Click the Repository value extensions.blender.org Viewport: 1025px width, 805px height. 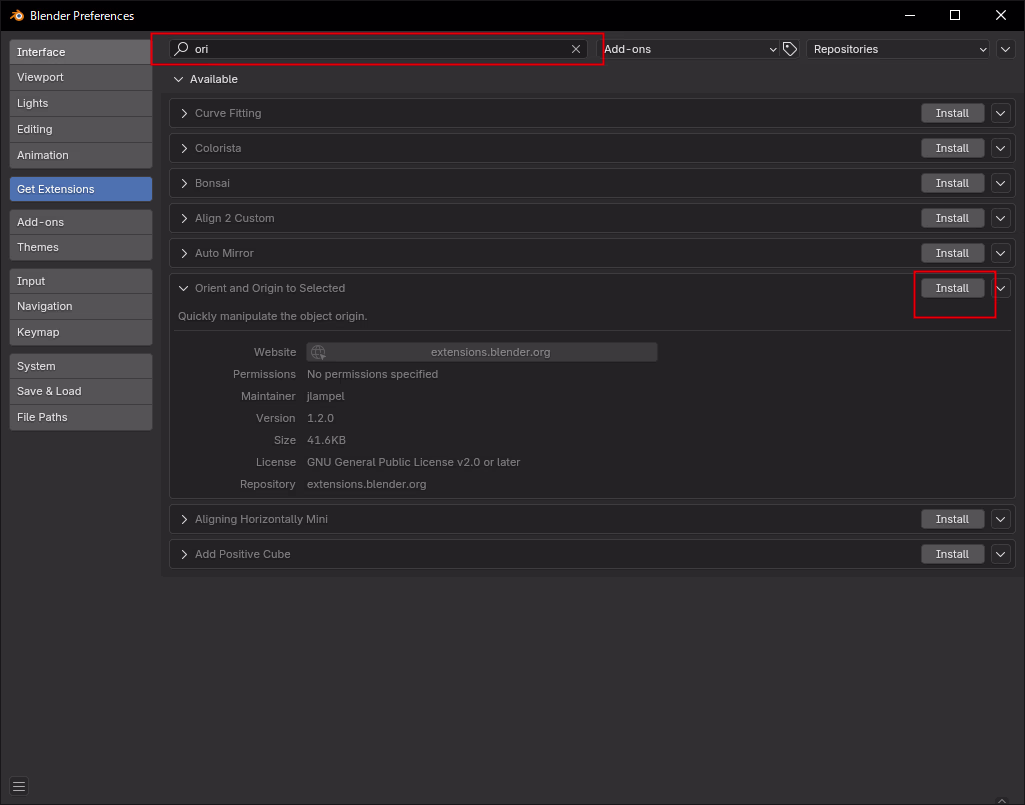coord(367,485)
